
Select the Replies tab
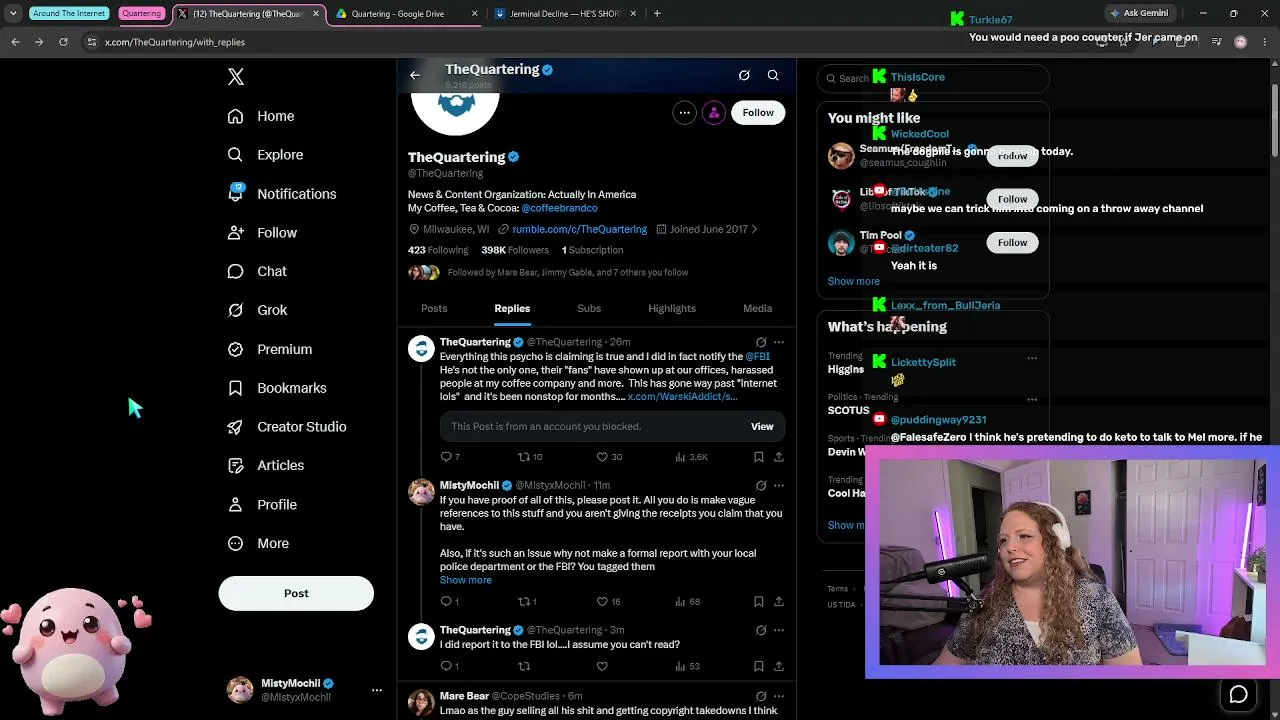point(512,308)
